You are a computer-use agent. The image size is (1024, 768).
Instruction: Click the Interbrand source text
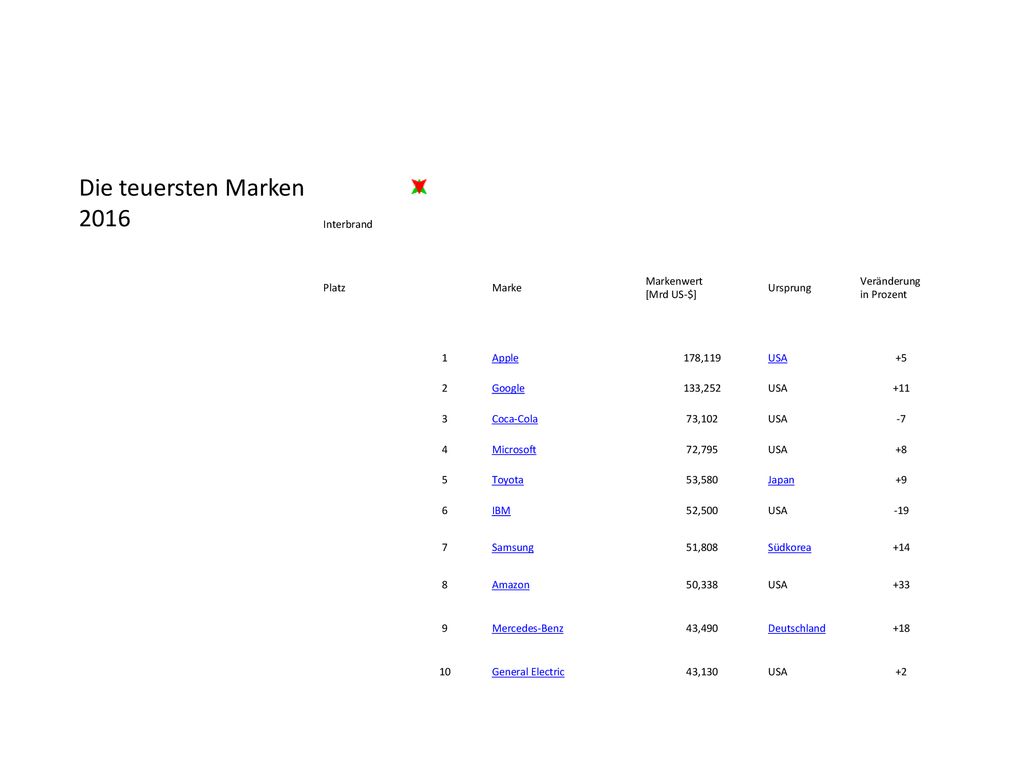(x=347, y=224)
